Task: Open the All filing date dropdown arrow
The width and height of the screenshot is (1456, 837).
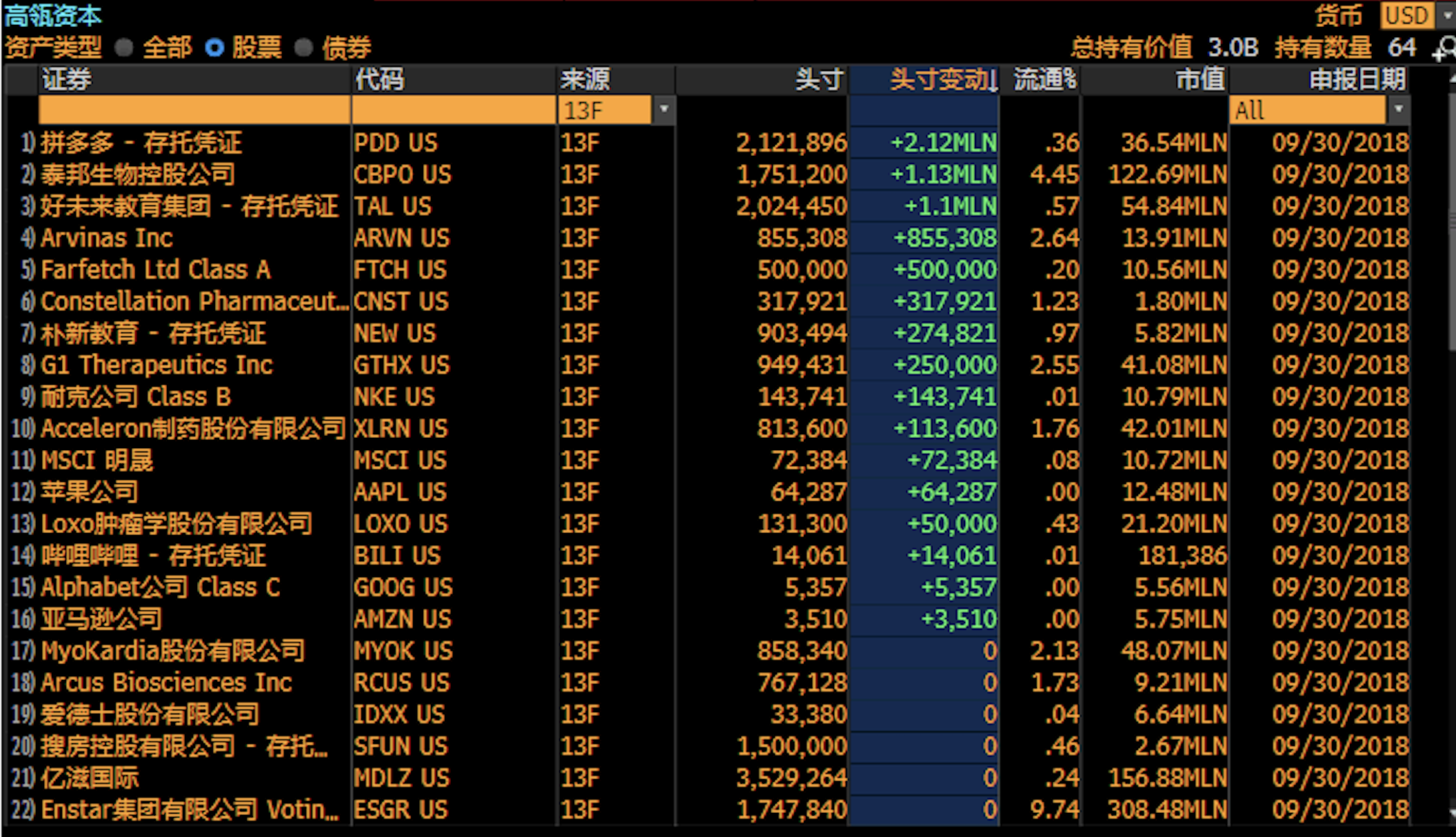Action: coord(1398,110)
